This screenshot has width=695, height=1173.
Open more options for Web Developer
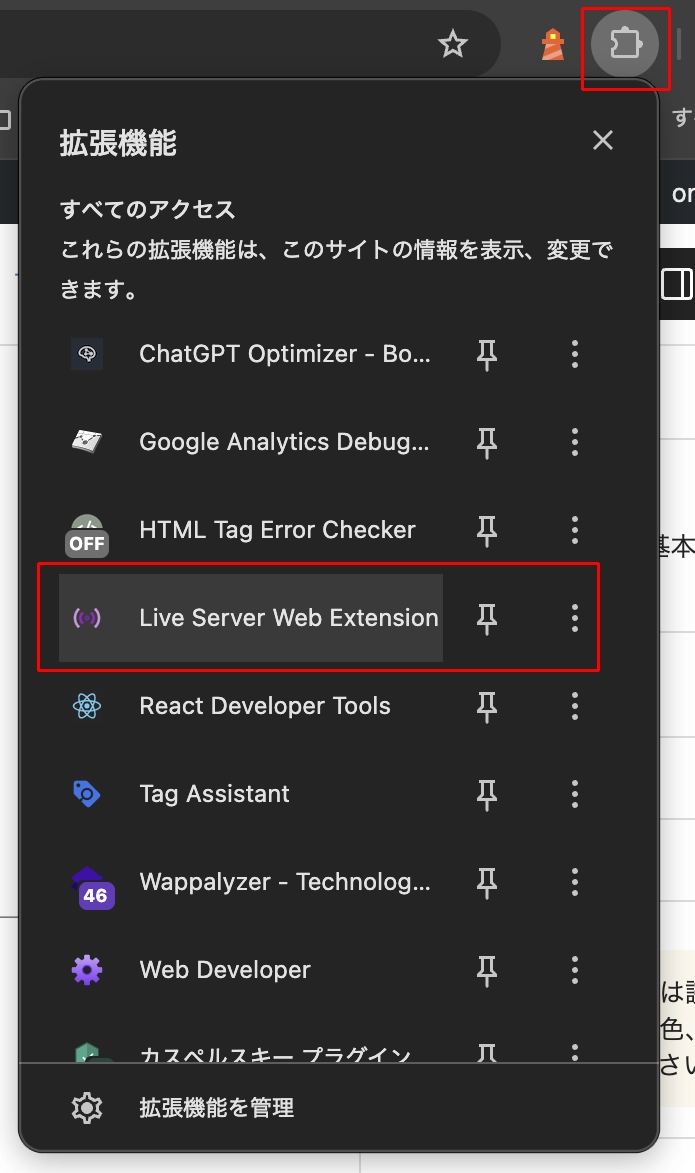click(574, 970)
